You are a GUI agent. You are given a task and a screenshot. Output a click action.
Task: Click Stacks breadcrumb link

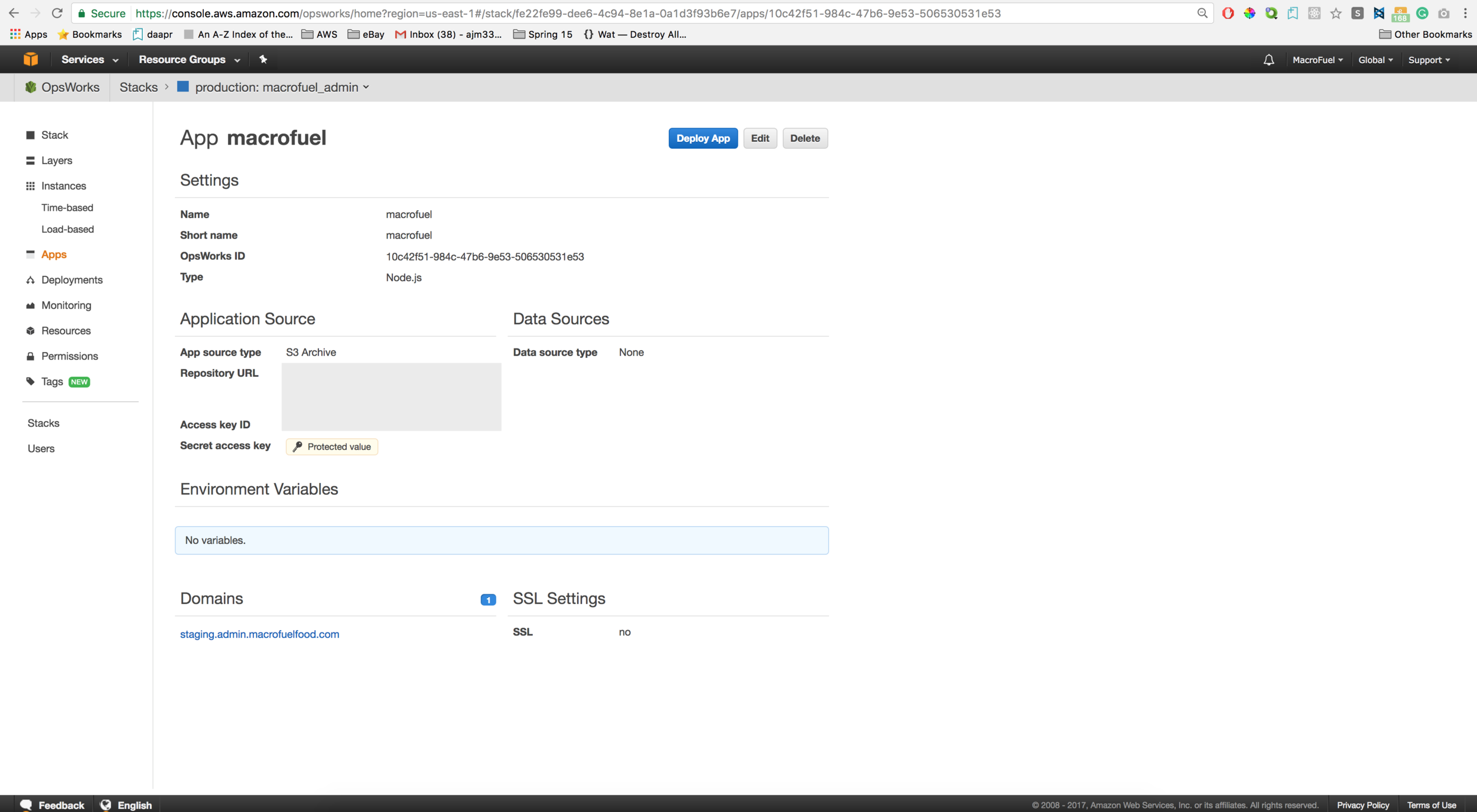(x=138, y=87)
